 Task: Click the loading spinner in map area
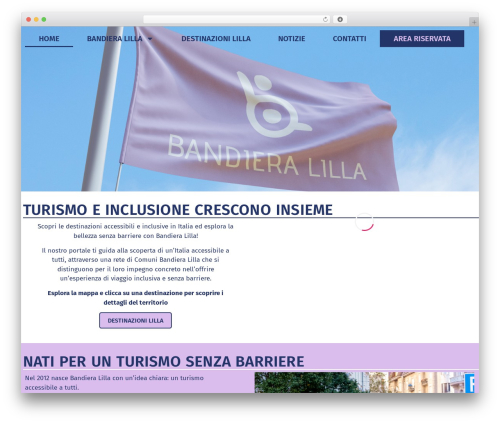click(364, 222)
